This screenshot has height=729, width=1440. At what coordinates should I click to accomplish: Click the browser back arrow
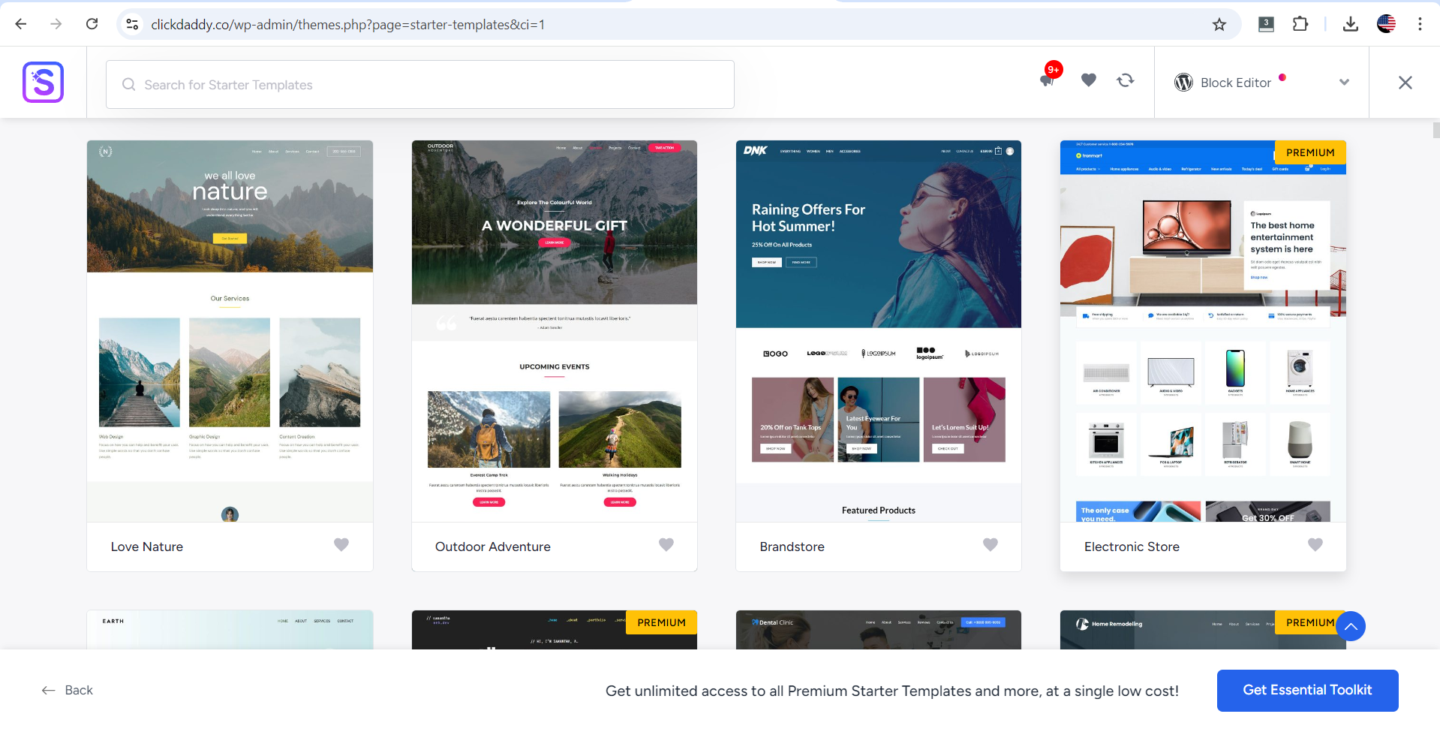click(21, 24)
